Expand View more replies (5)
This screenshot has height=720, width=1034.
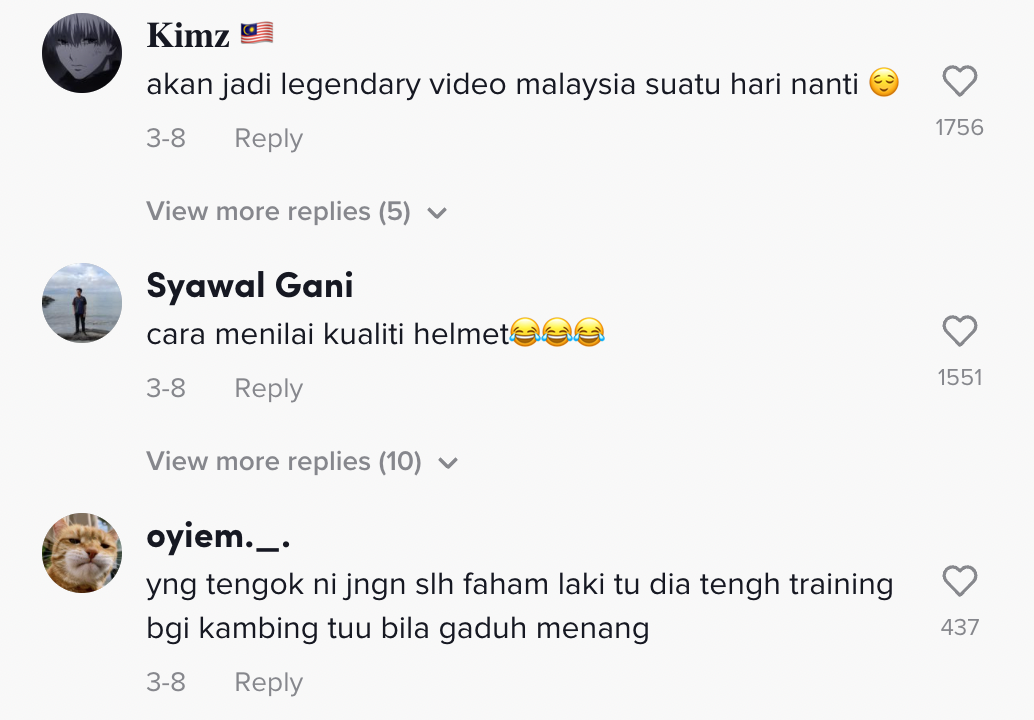[x=297, y=212]
